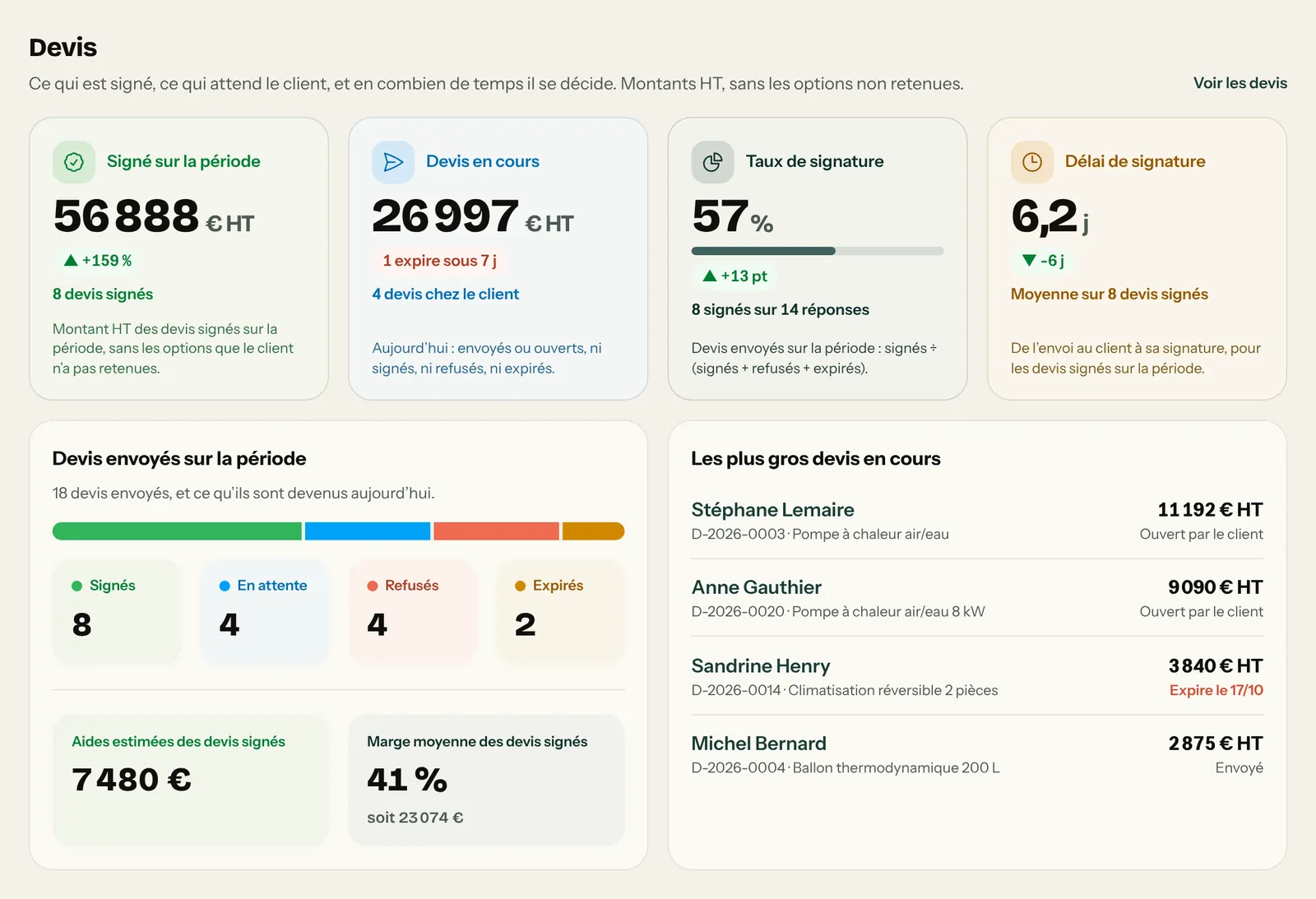1316x899 pixels.
Task: Click the Marge moyenne des devis signés card
Action: 486,780
